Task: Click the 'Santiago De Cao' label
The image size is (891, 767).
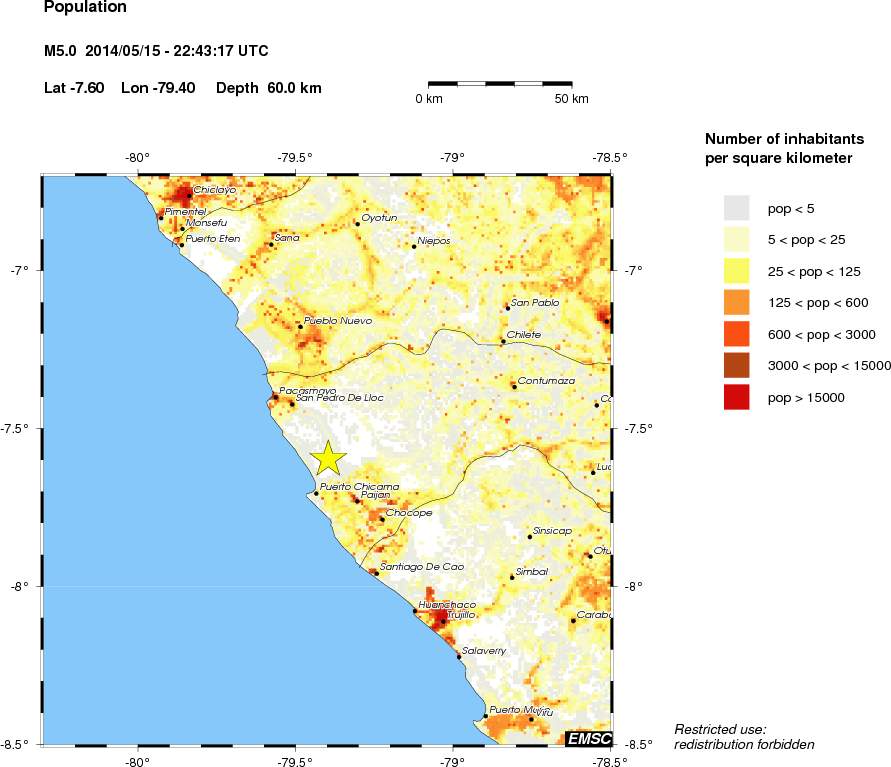Action: (x=422, y=566)
